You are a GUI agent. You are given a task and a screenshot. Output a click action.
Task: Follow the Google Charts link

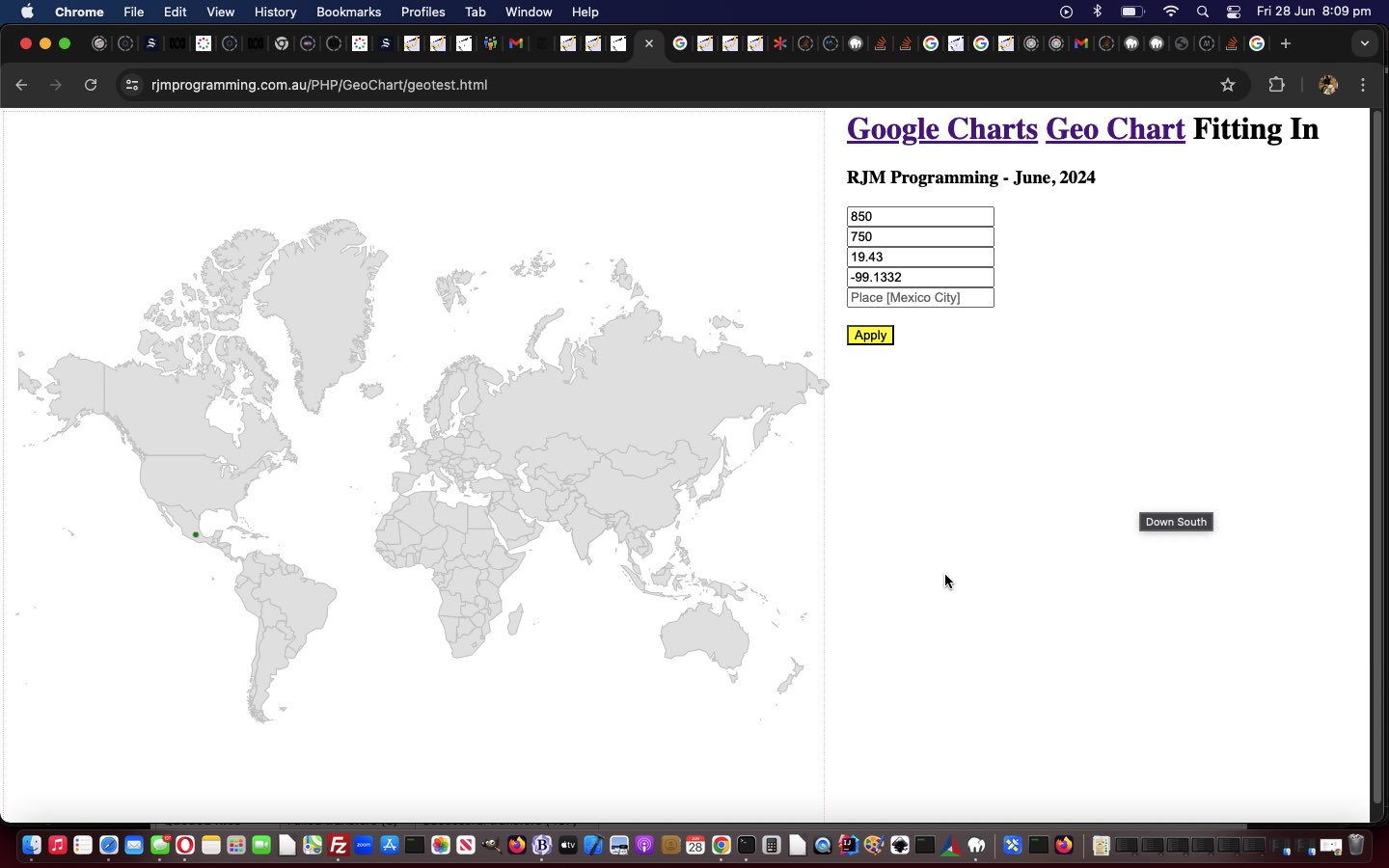(942, 129)
